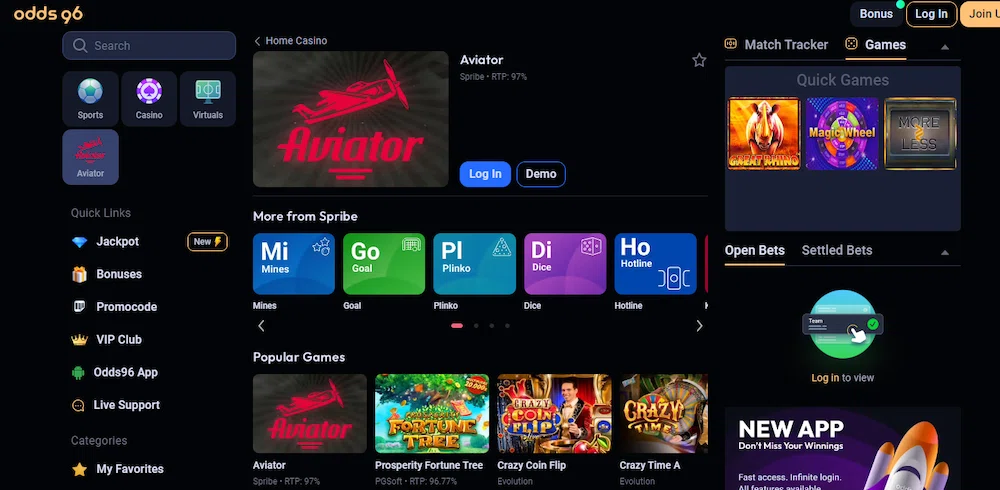Screen dimensions: 1000x490
Task: Click the Match Tracker icon
Action: [x=730, y=44]
